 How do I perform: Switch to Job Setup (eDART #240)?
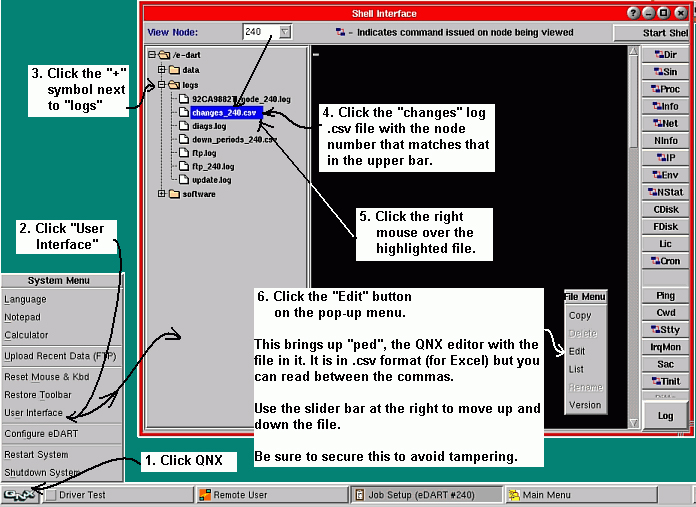point(427,495)
